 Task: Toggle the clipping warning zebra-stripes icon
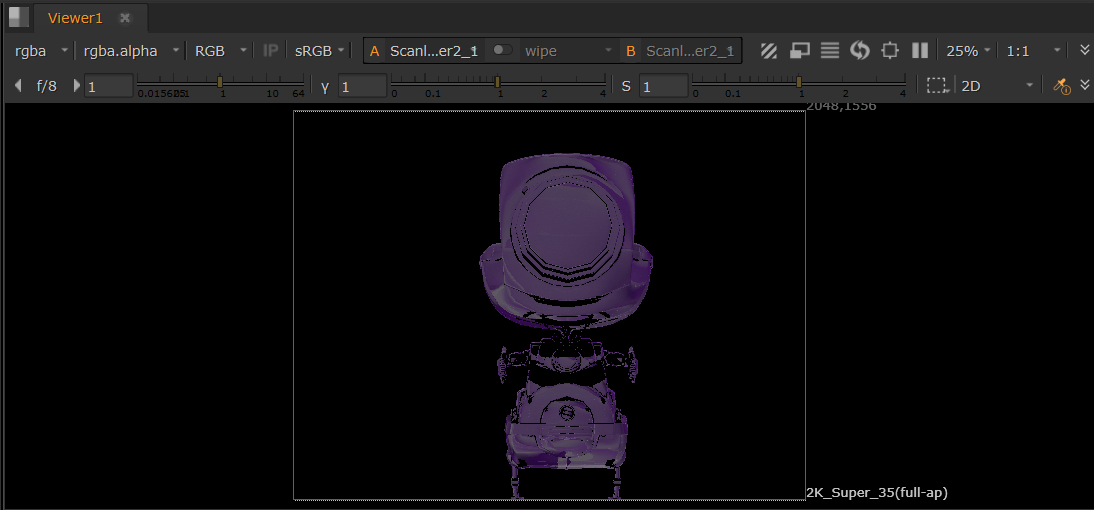[769, 51]
